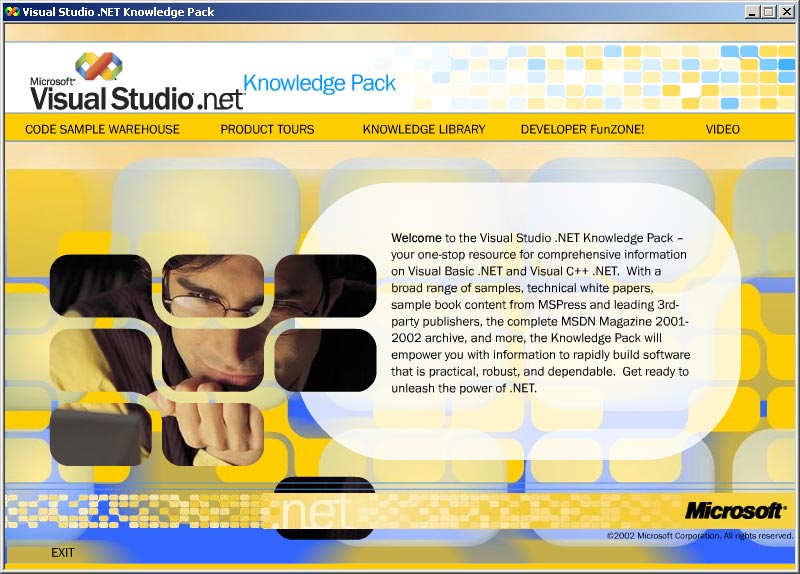Click the black .net graphic near the bottom
800x574 pixels.
[x=323, y=509]
